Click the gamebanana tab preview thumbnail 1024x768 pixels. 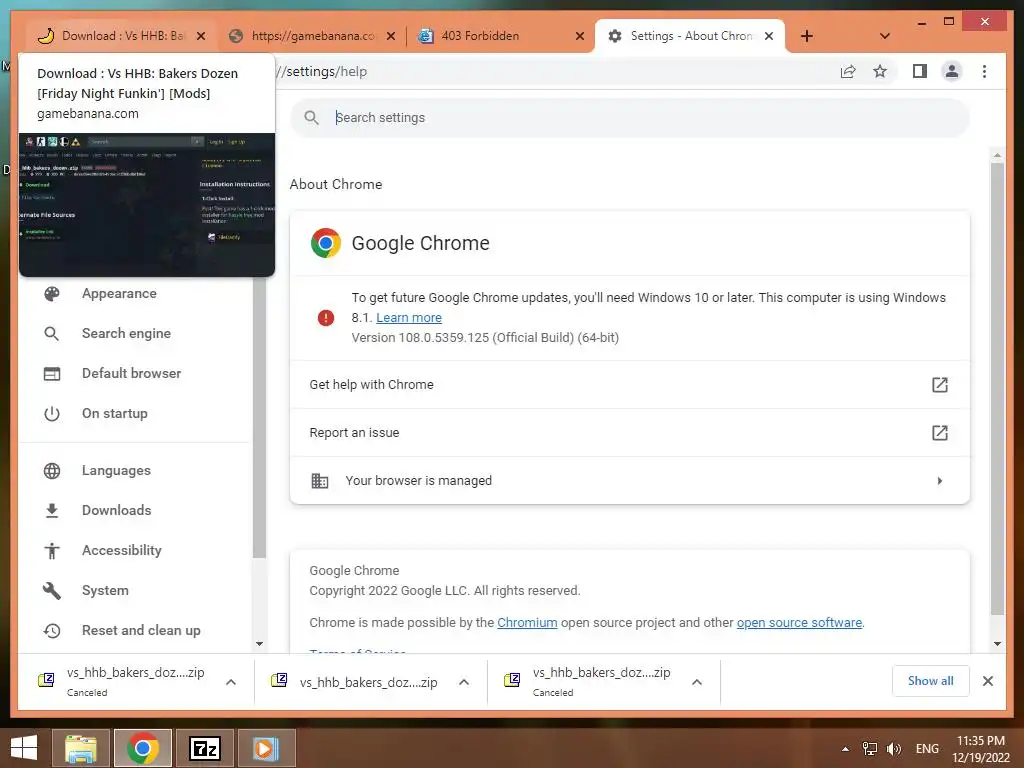147,204
